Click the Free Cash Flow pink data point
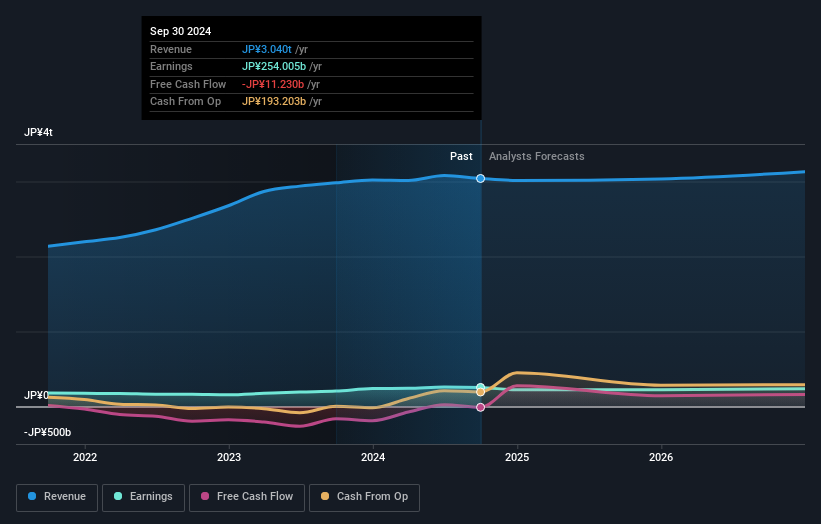821x524 pixels. (x=480, y=407)
